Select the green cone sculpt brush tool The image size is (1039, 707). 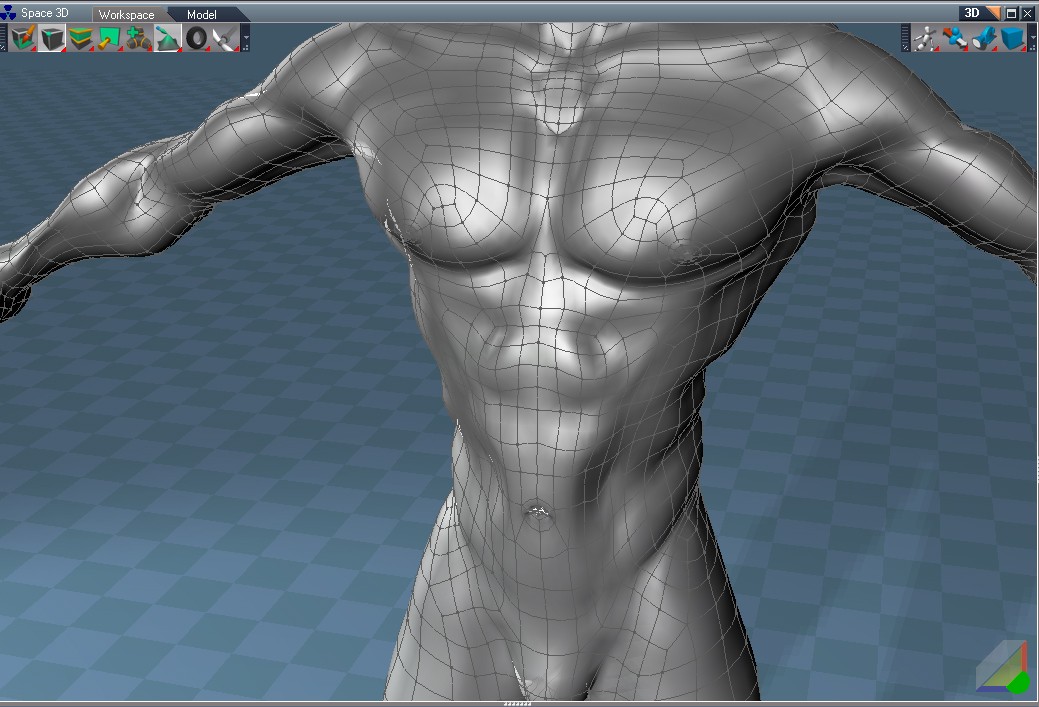coord(167,38)
